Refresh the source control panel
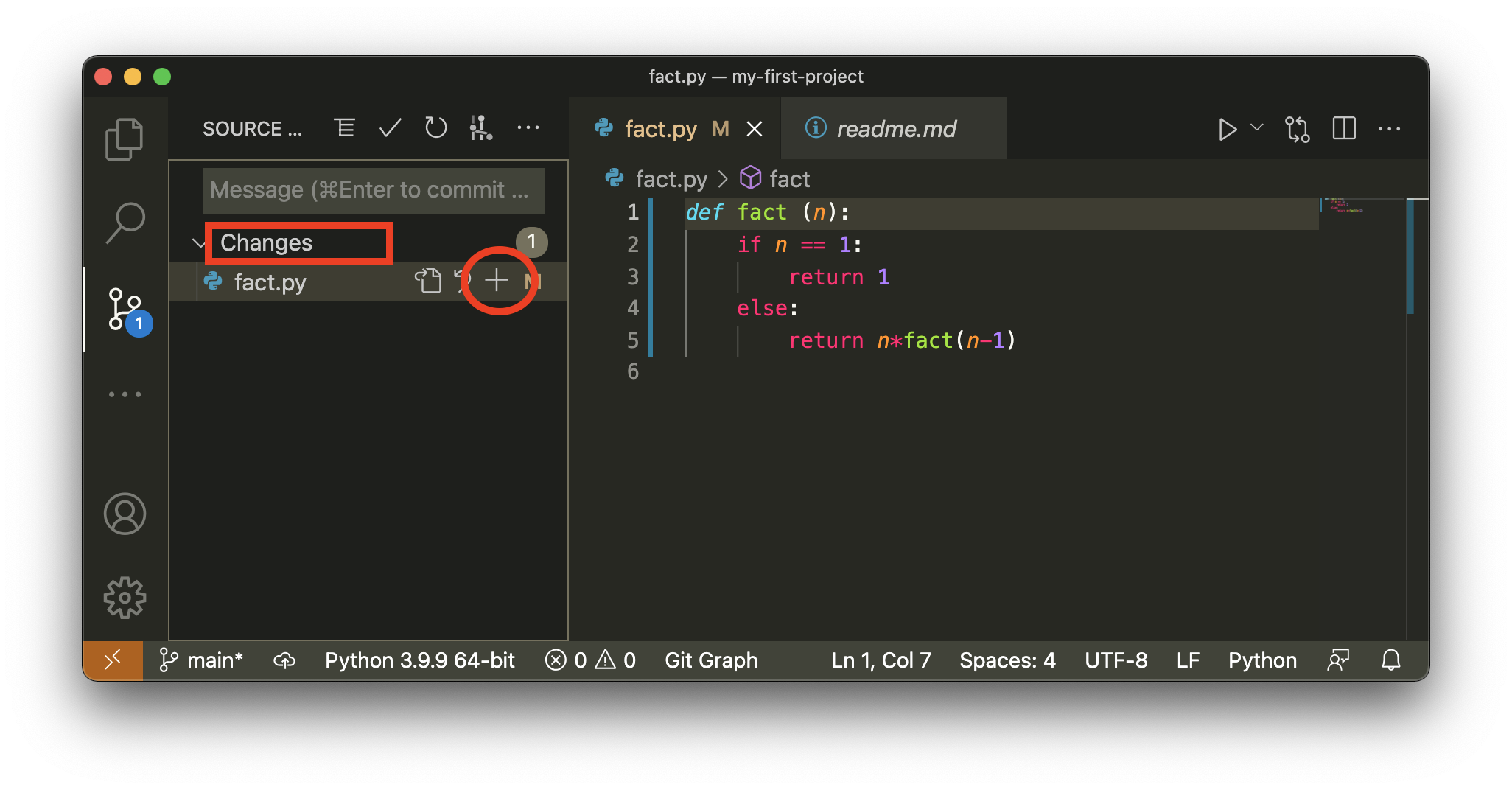This screenshot has height=790, width=1512. point(435,129)
